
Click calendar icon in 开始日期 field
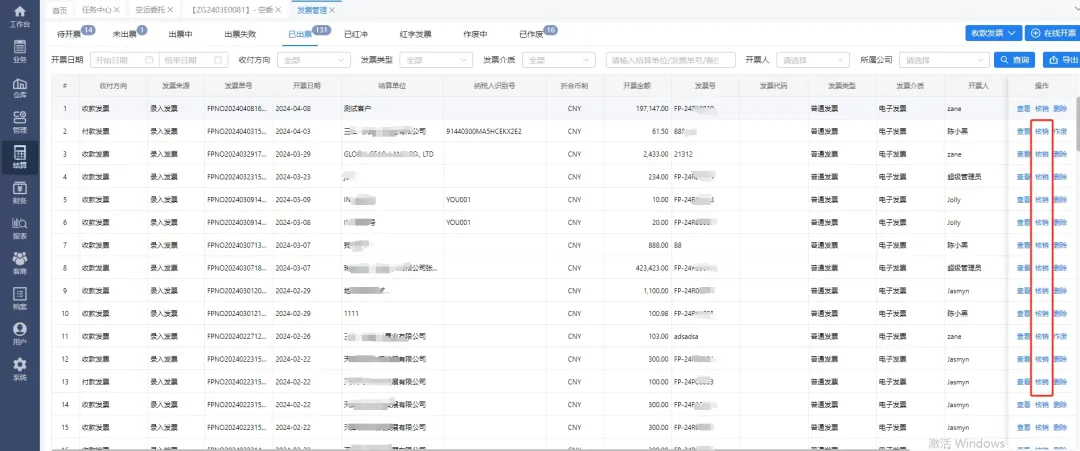click(149, 60)
